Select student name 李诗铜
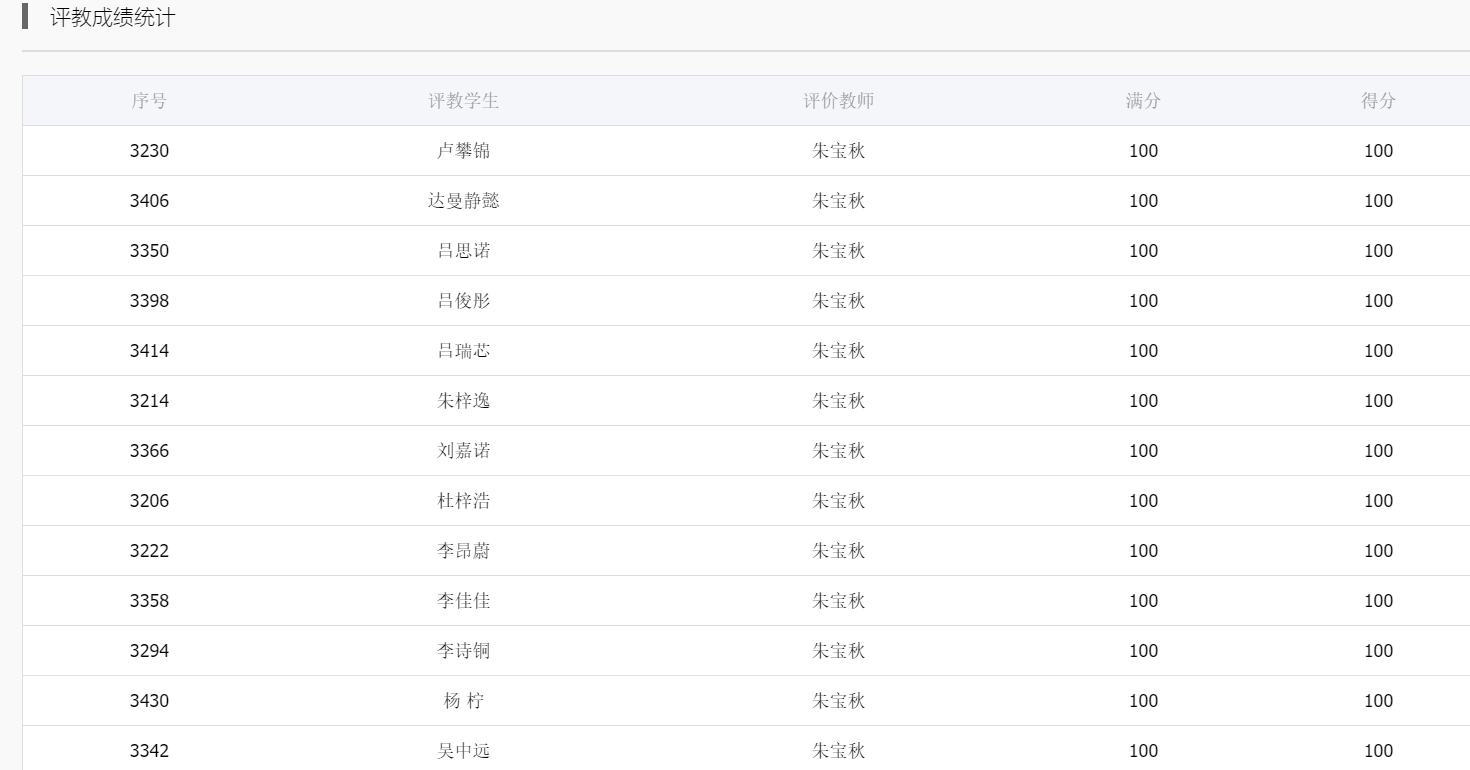Screen dimensions: 1470x770 463,651
